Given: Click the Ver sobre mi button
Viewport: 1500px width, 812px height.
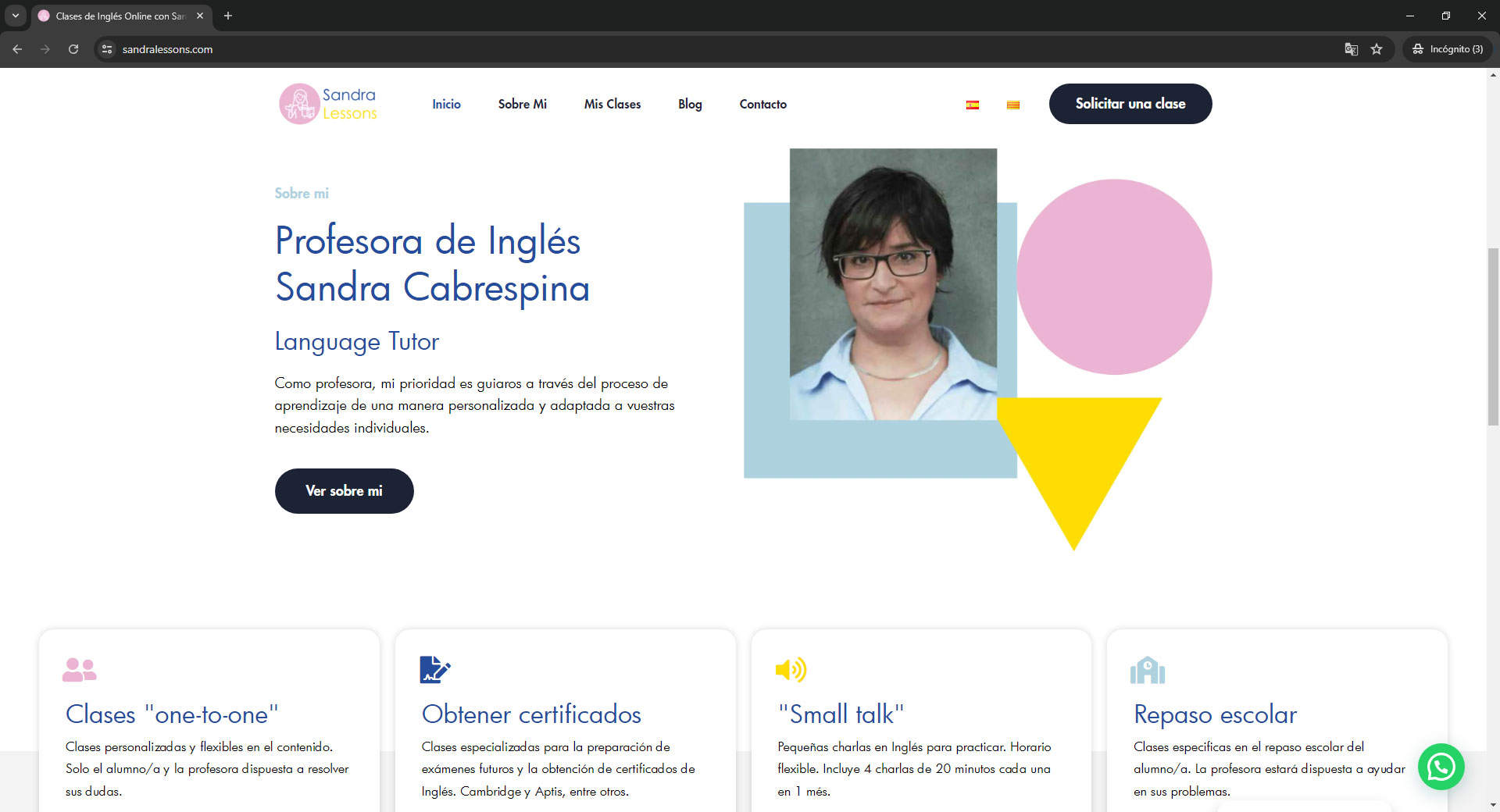Looking at the screenshot, I should (344, 491).
